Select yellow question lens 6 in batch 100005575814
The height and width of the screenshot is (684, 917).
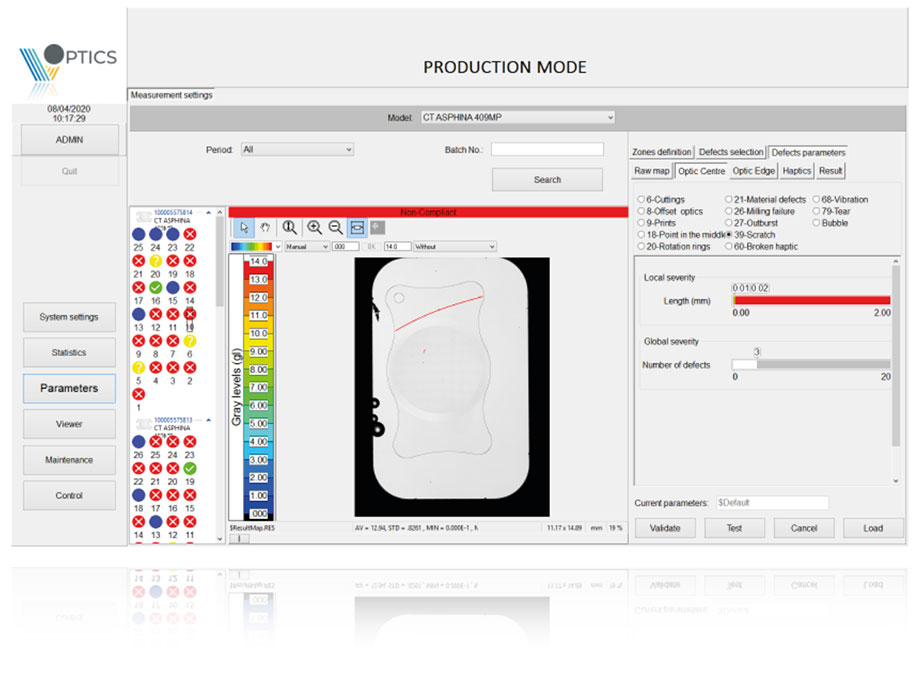(x=189, y=341)
